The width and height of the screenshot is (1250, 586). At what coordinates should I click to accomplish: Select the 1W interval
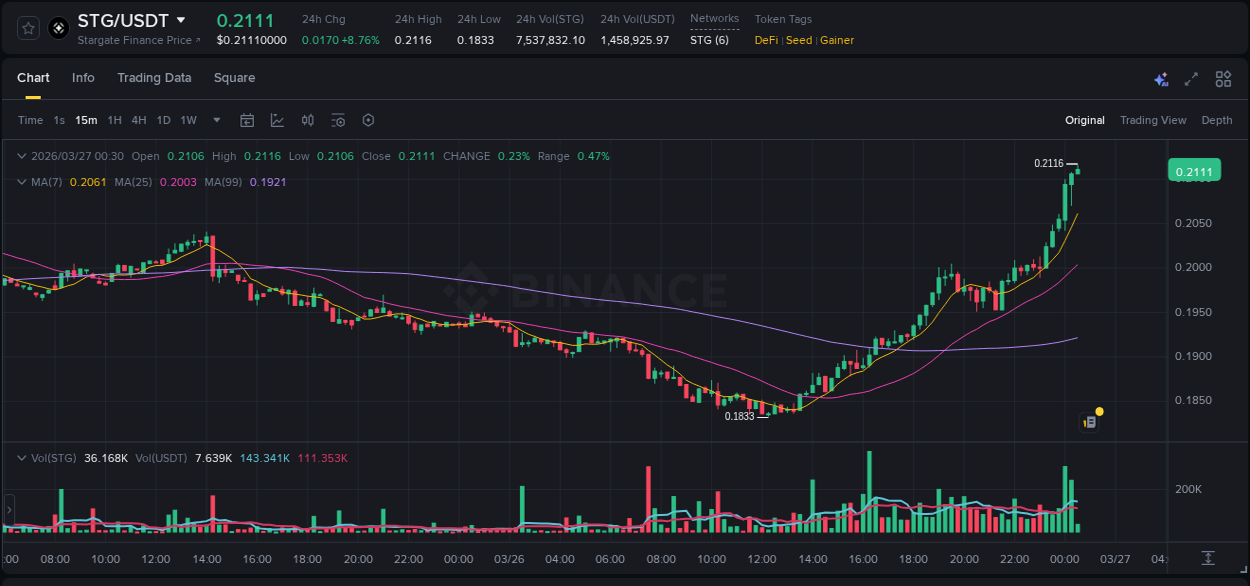pos(188,120)
